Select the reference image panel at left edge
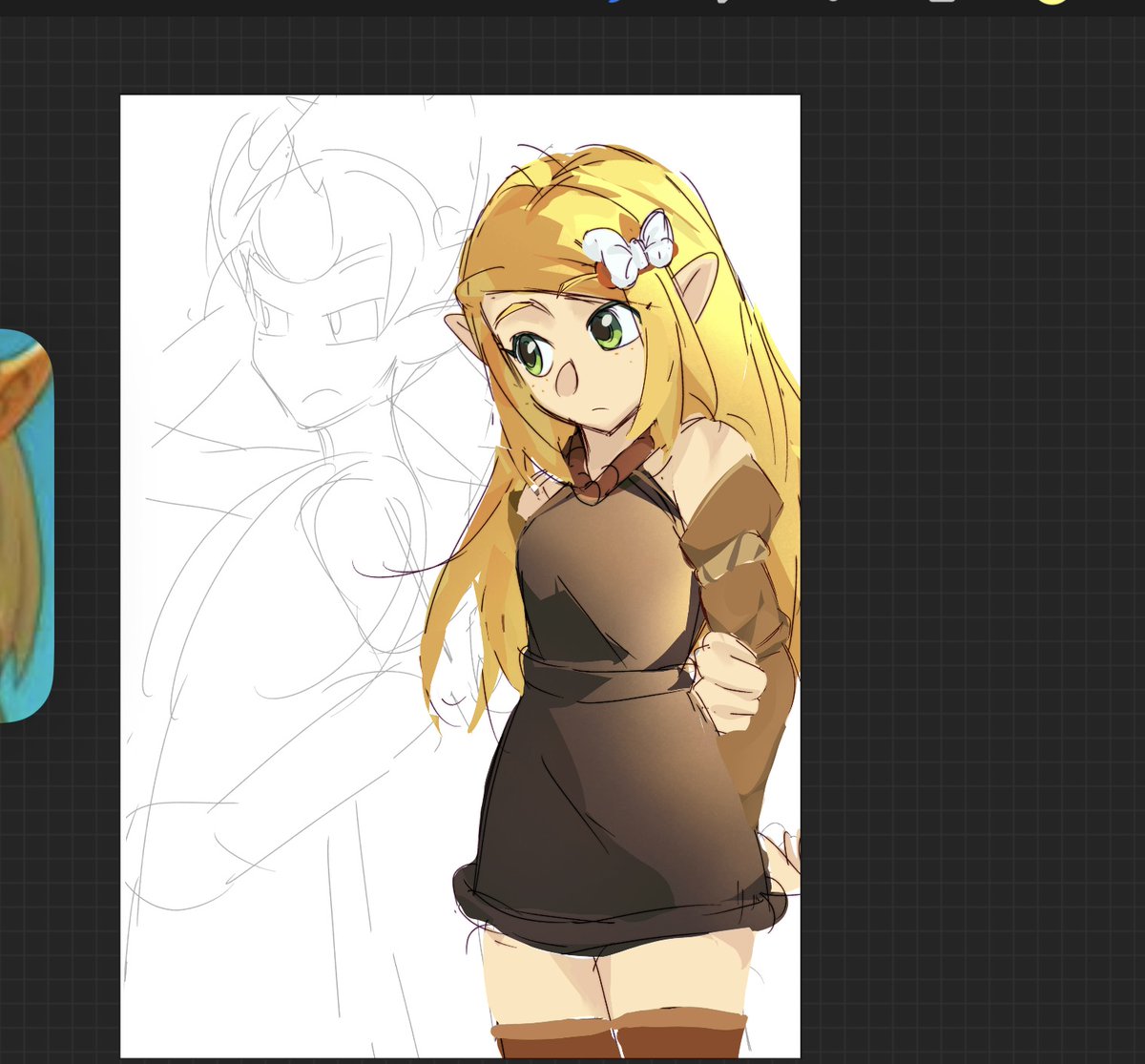This screenshot has width=1145, height=1064. [x=26, y=526]
